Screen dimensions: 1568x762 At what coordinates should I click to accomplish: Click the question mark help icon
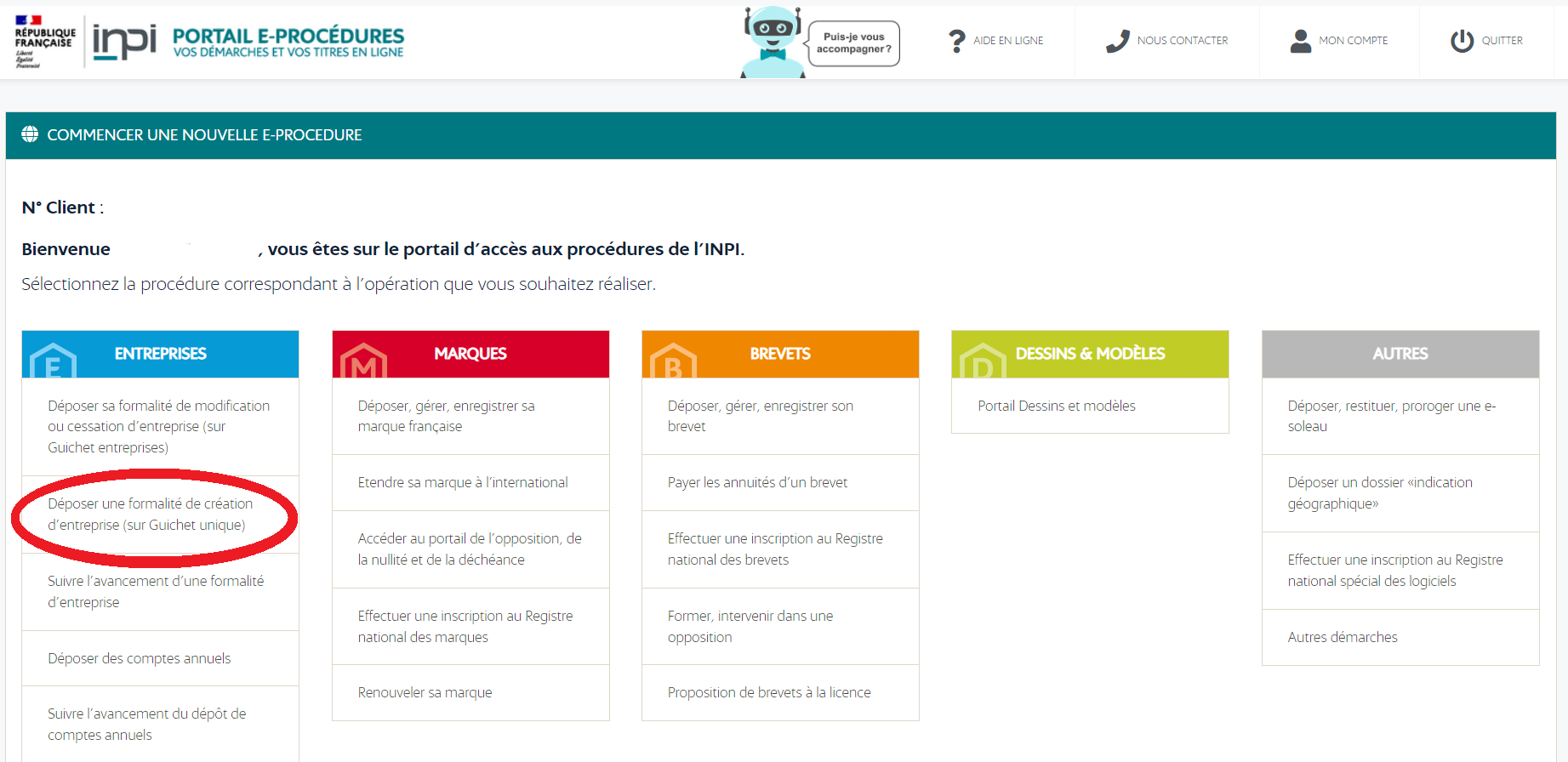[957, 41]
